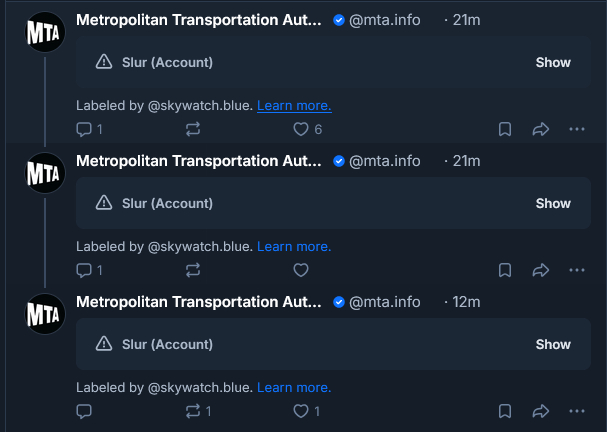
Task: Click Learn more under the top post
Action: pos(294,105)
